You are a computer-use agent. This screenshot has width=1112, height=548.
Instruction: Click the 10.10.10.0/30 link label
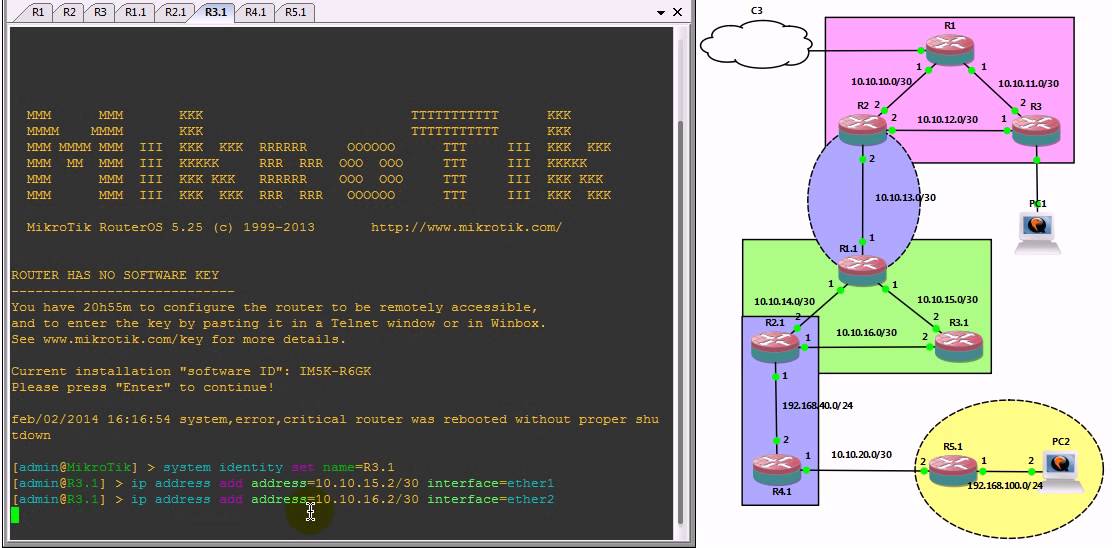coord(881,81)
